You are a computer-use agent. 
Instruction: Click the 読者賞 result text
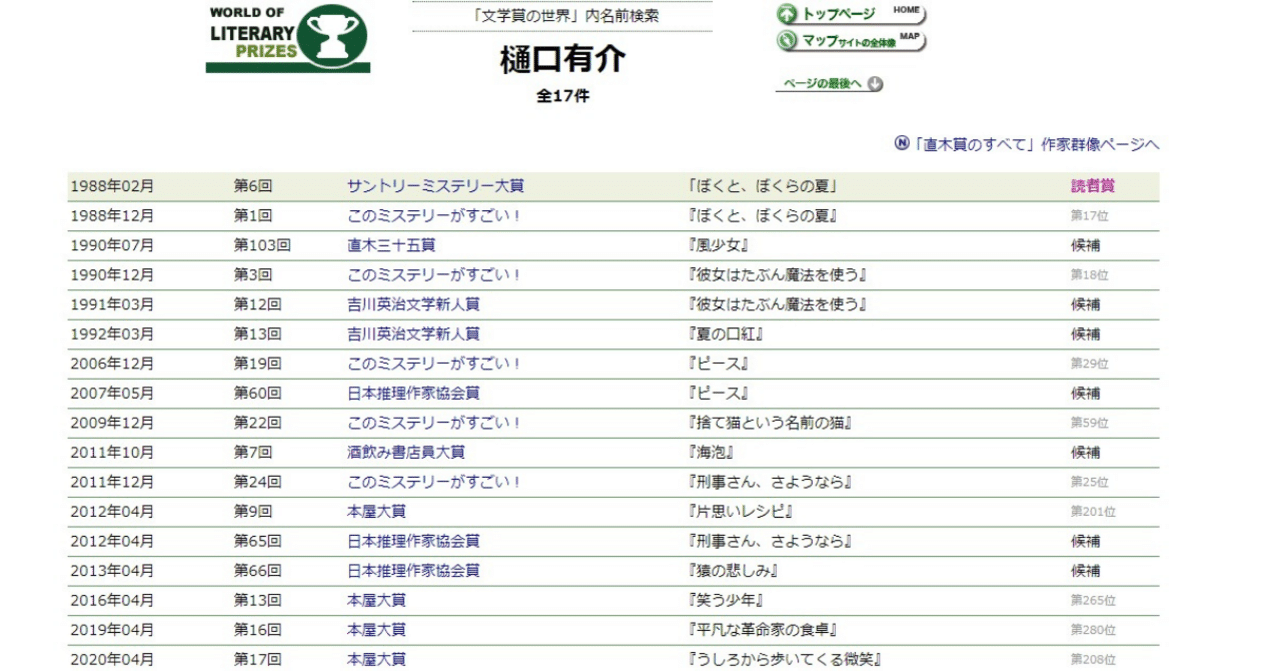[1093, 186]
